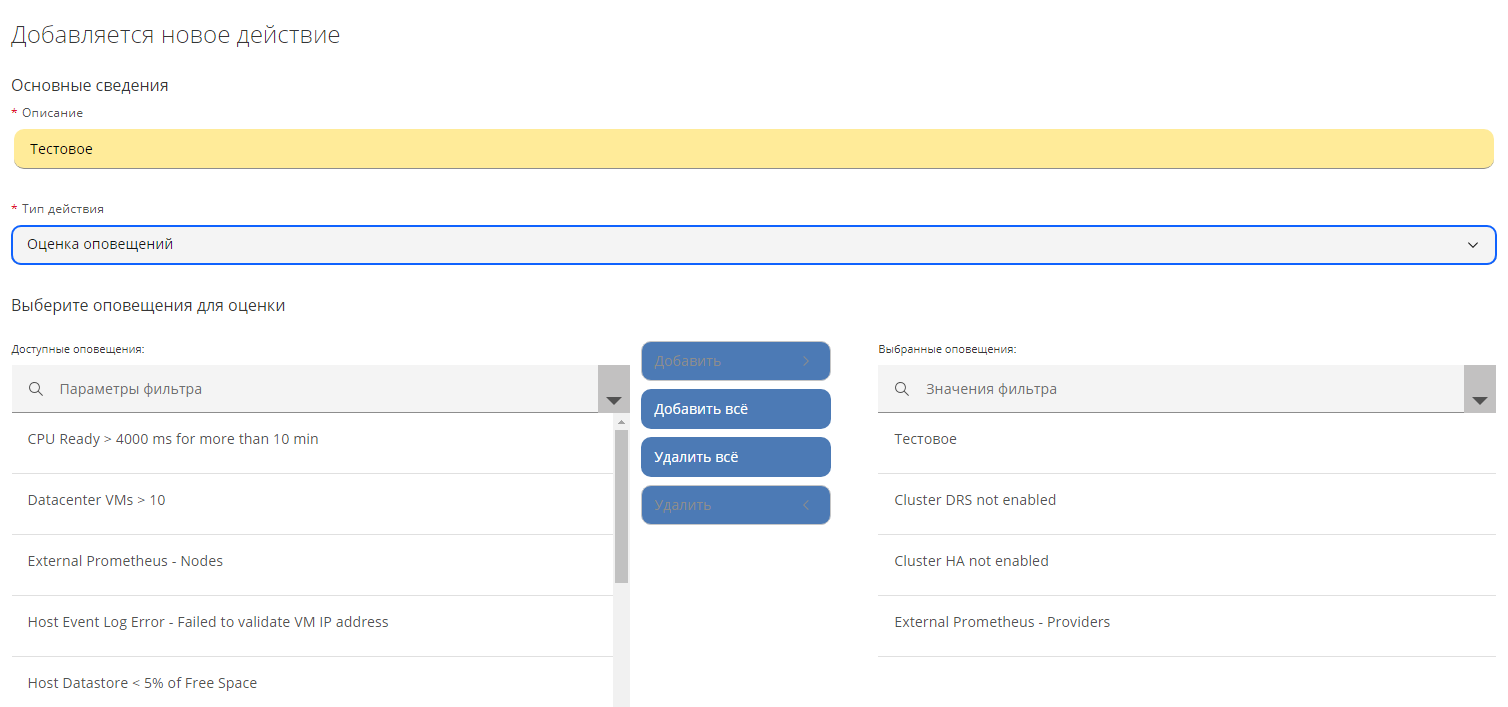The width and height of the screenshot is (1508, 707).
Task: Focus the 'Параметры фильтра' search field
Action: (320, 389)
